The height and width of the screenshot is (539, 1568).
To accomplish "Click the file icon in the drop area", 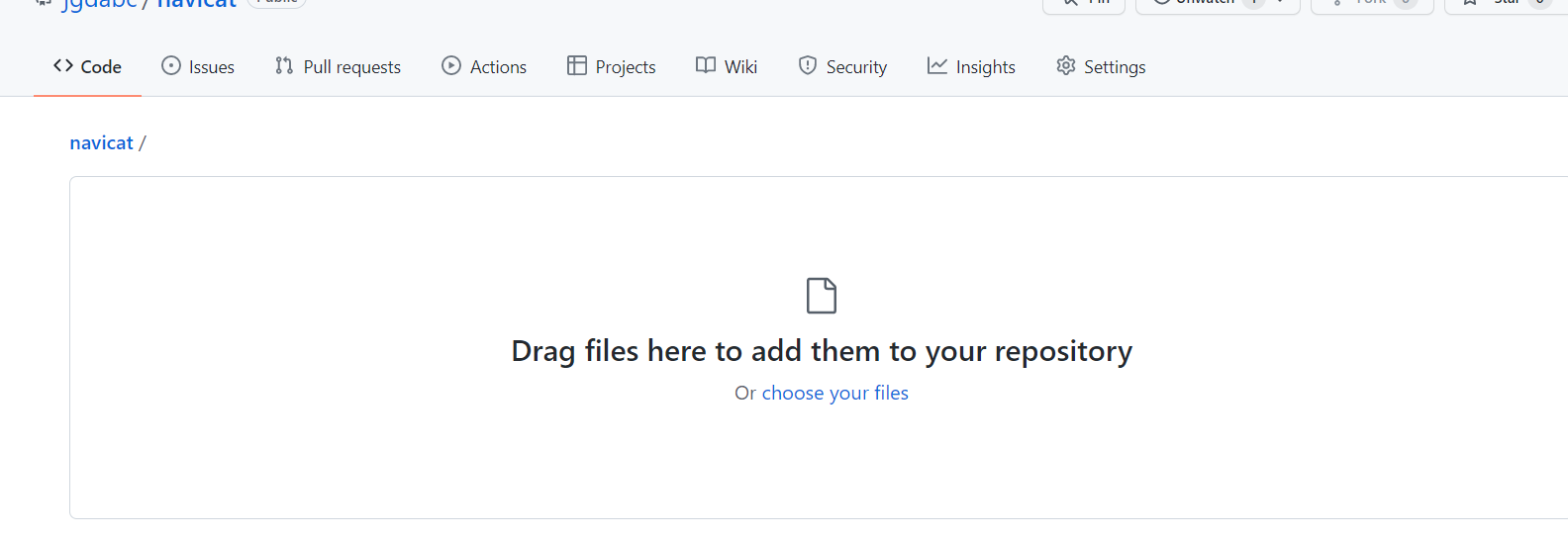I will [x=822, y=296].
